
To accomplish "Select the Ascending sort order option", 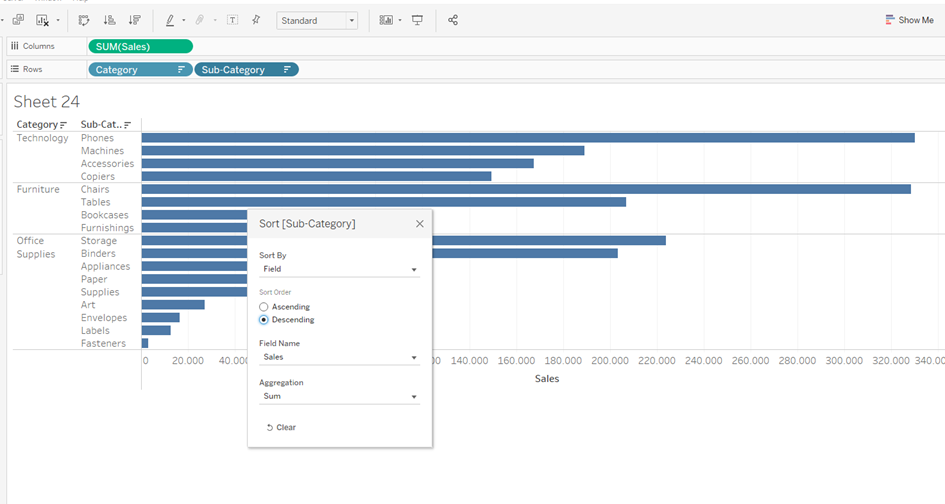I will pos(264,307).
